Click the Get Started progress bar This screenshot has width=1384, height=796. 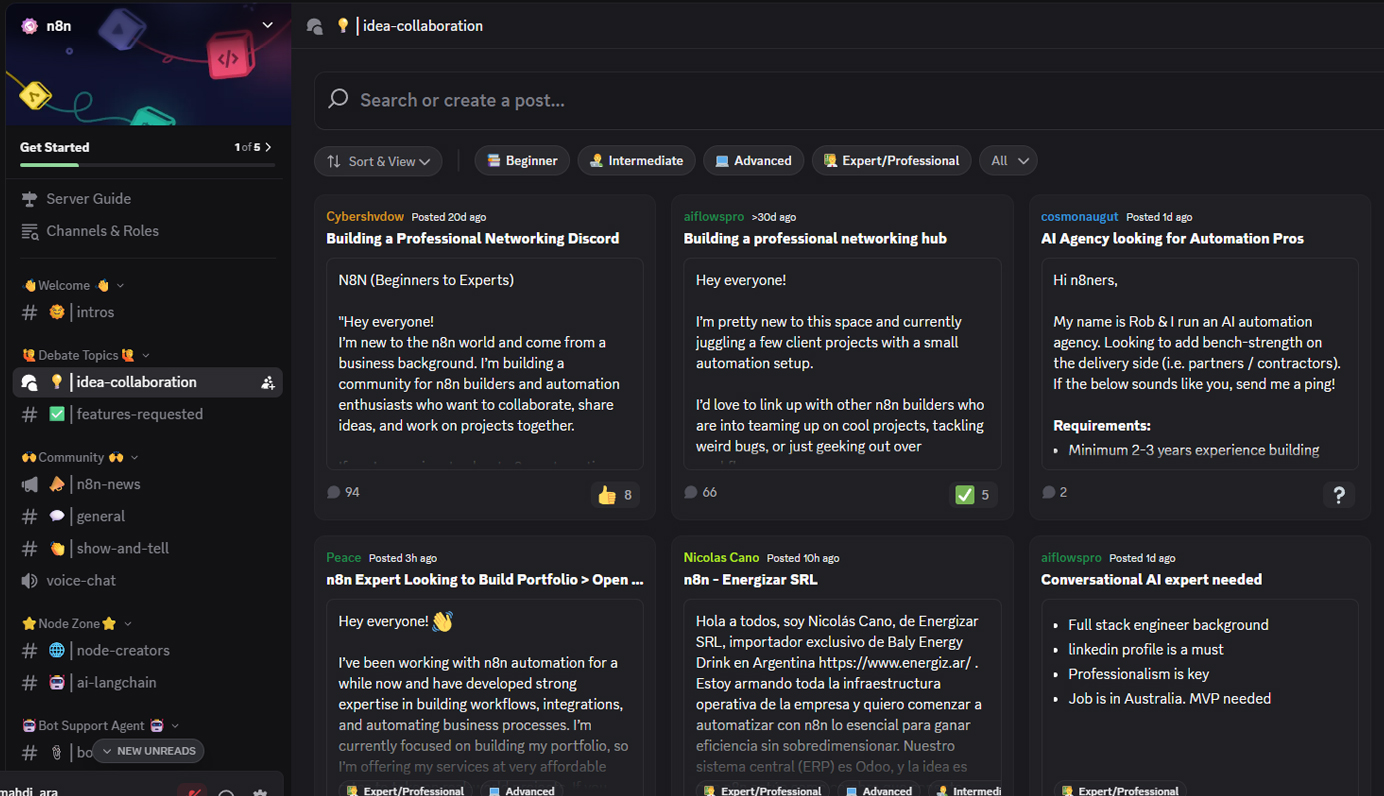point(147,163)
